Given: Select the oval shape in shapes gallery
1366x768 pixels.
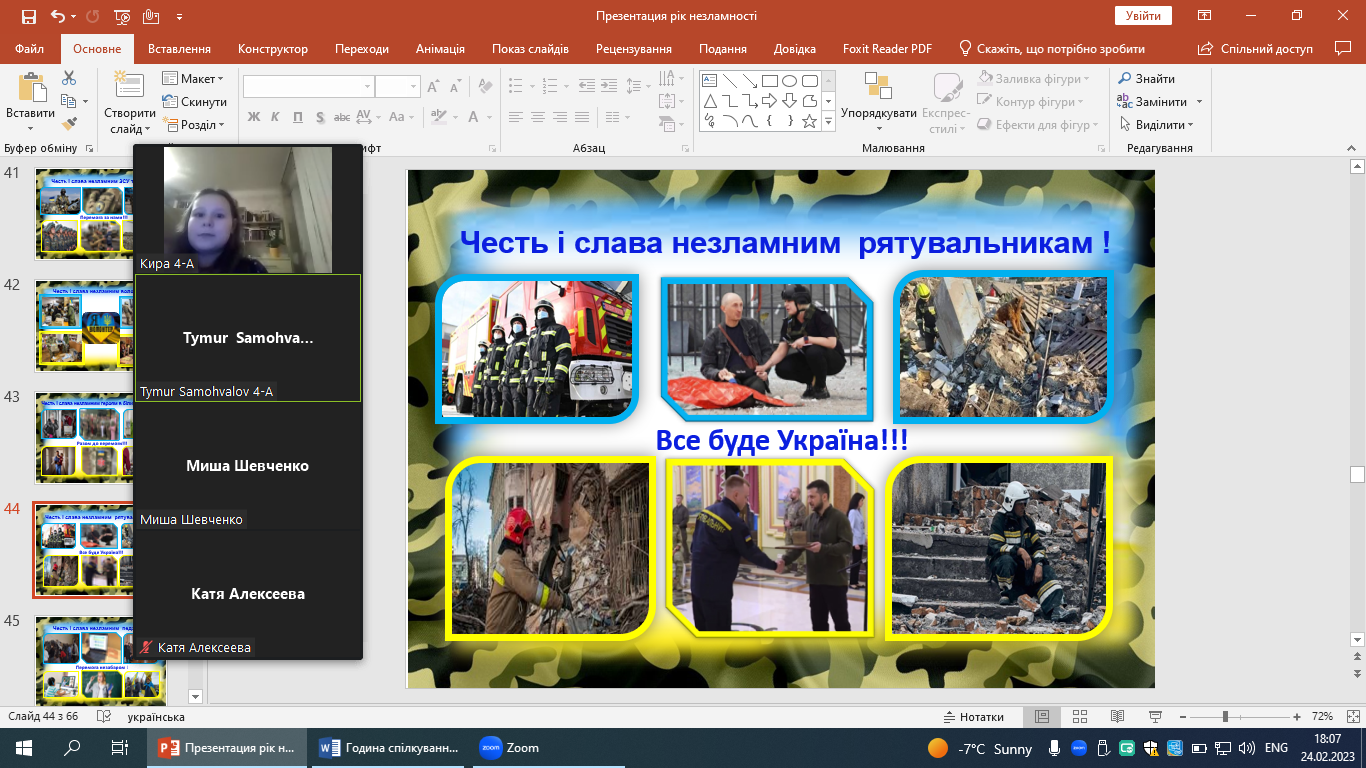Looking at the screenshot, I should [789, 81].
